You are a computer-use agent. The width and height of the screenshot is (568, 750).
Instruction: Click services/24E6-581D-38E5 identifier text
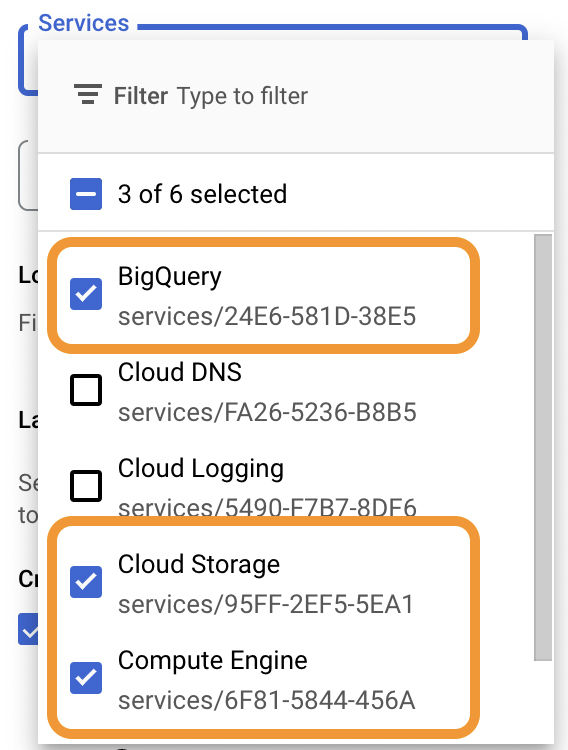[x=267, y=317]
